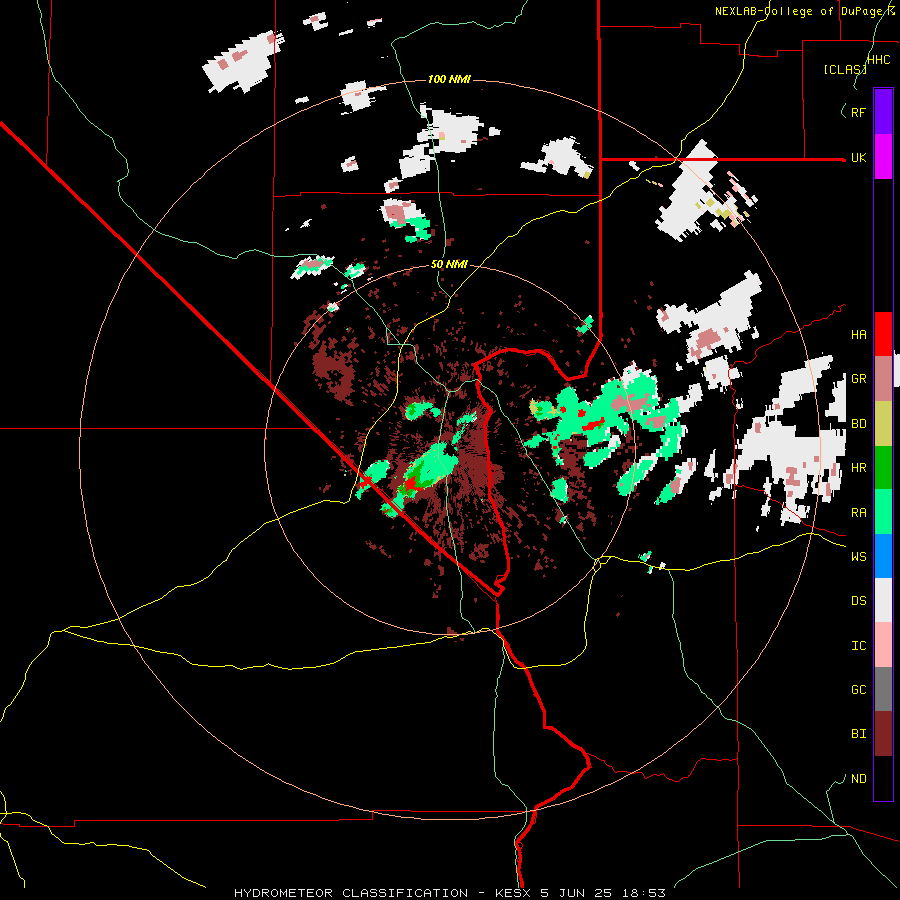Screen dimensions: 900x900
Task: Click the IC legend label
Action: click(858, 646)
